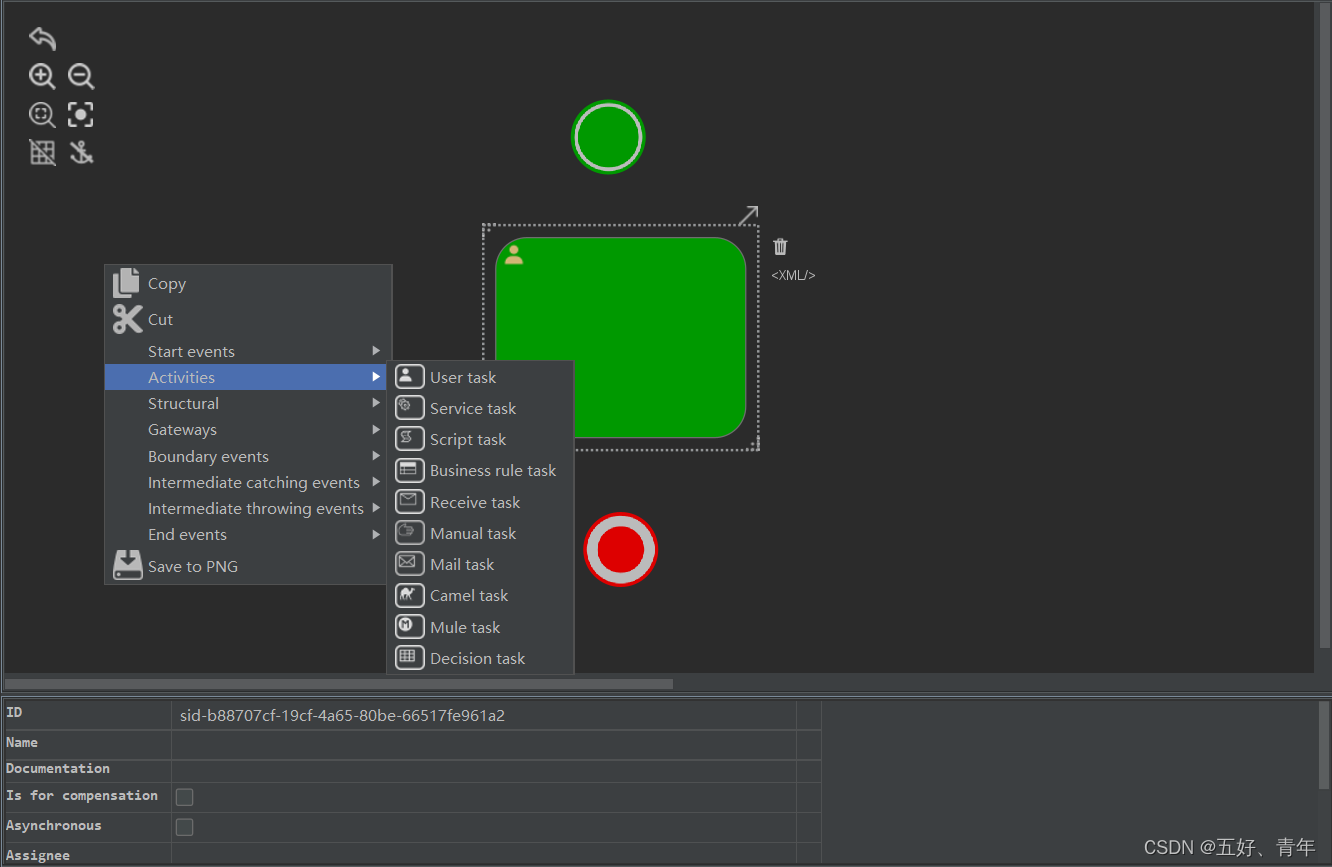Expand arrow next to Structural
1332x867 pixels.
376,403
